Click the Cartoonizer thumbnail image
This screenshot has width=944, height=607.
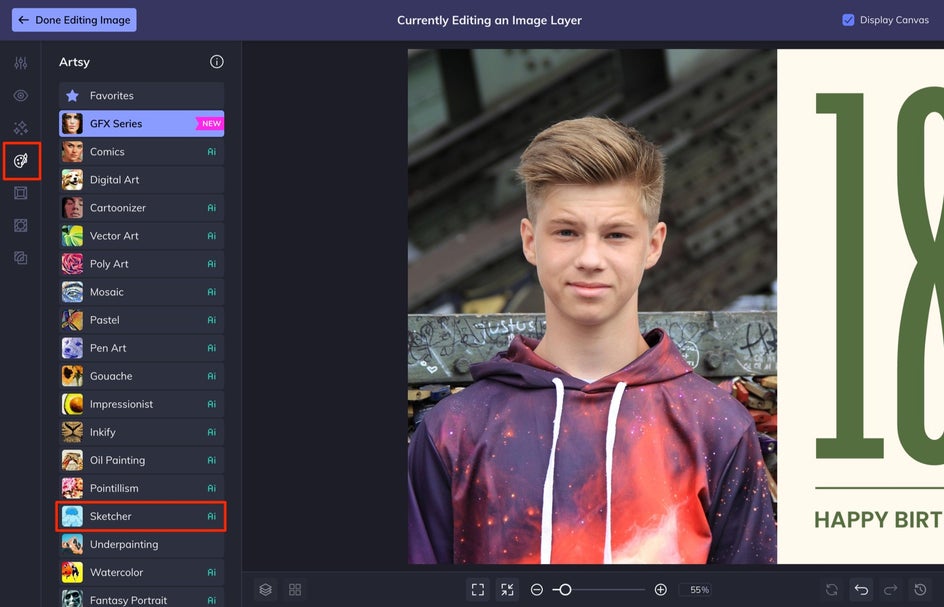pyautogui.click(x=72, y=208)
